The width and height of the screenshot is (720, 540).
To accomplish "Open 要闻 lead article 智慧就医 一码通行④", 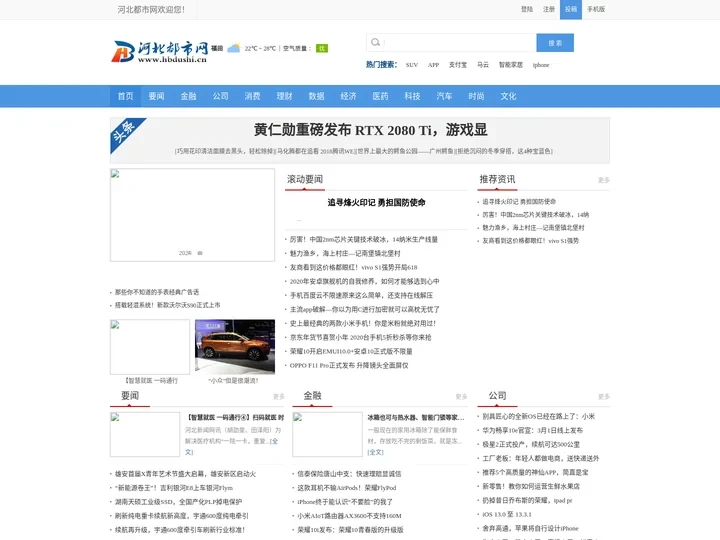I will (235, 417).
